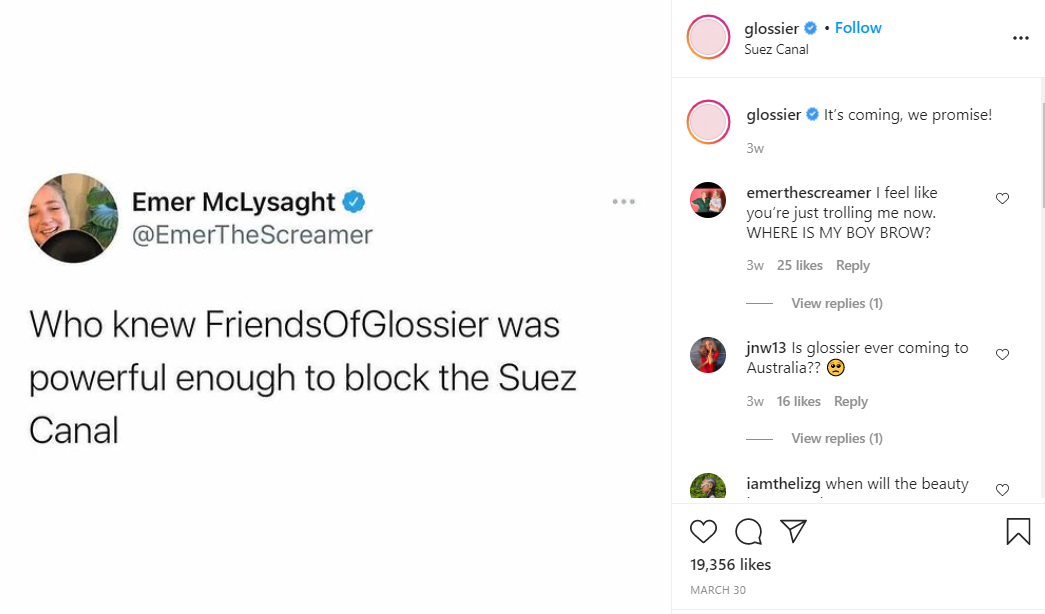Expand replies under emerthescreamer's comment
Viewport: 1045px width, 614px height.
pyautogui.click(x=836, y=303)
